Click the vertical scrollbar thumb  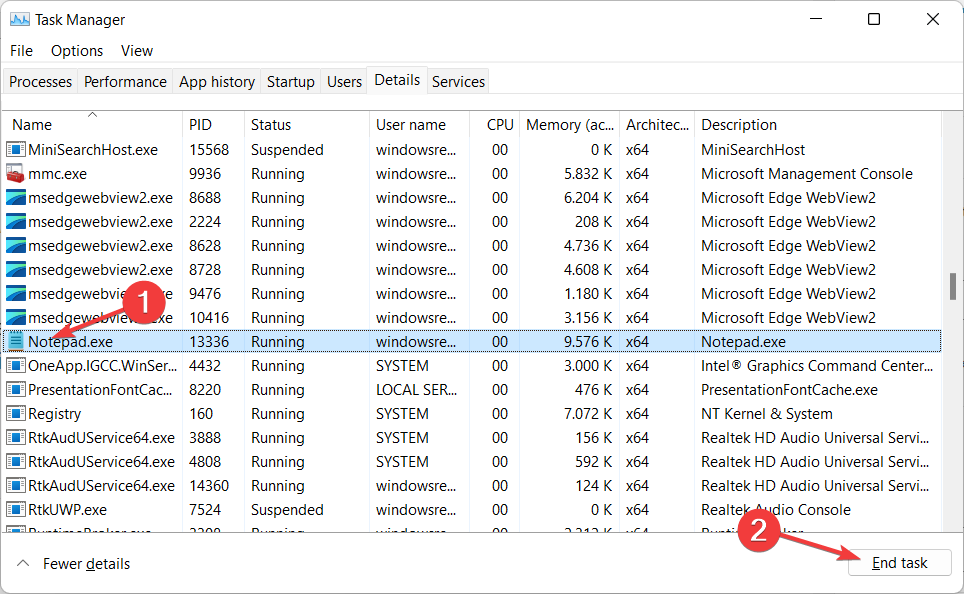click(x=953, y=285)
